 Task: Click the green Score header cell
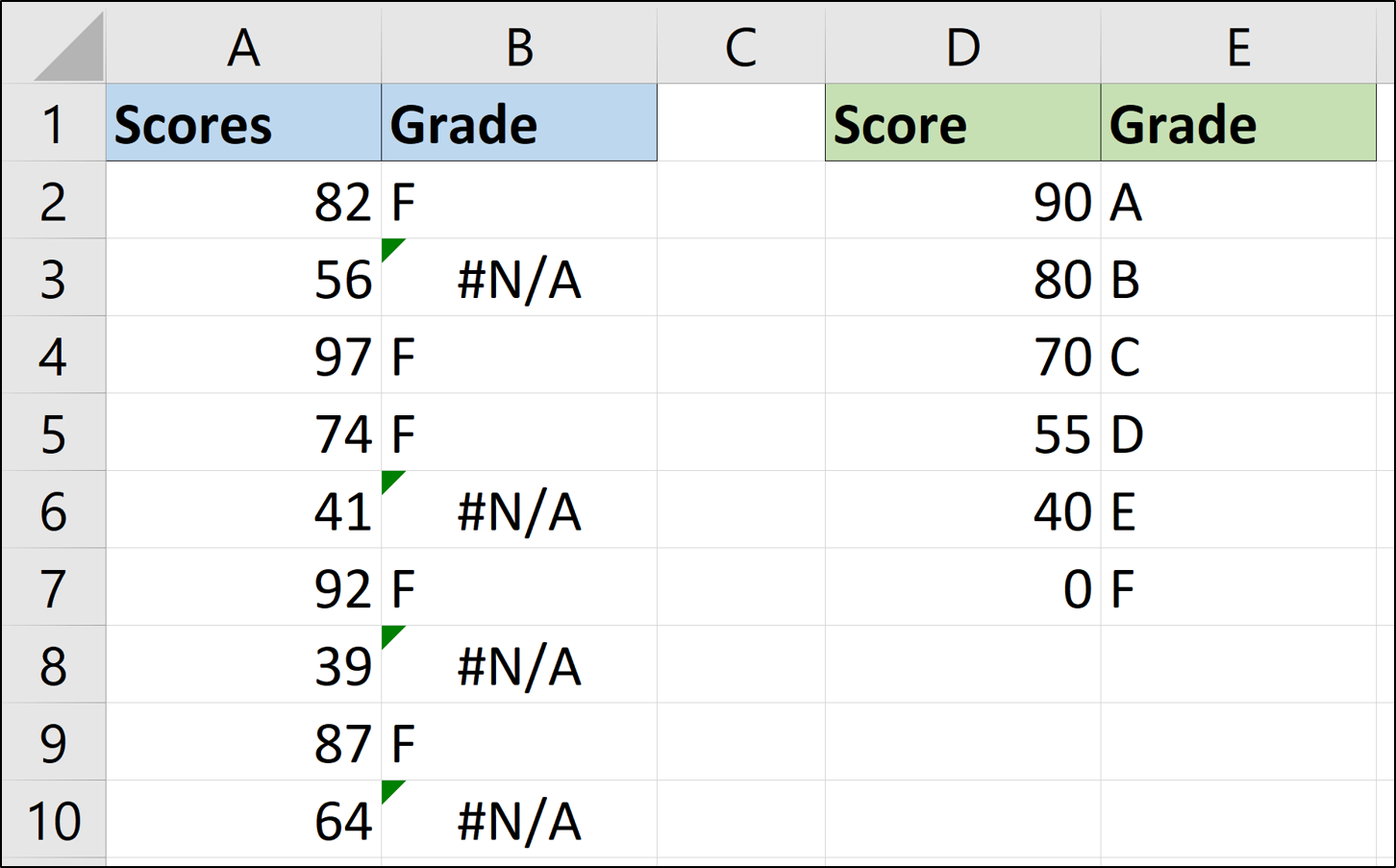point(962,124)
